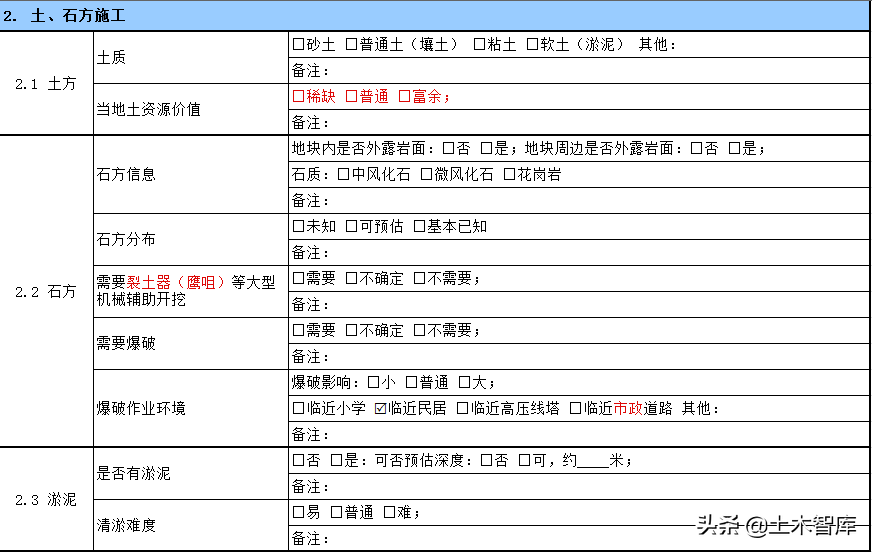This screenshot has height=552, width=872.
Task: Select 未知 for 石方分布
Action: [298, 226]
